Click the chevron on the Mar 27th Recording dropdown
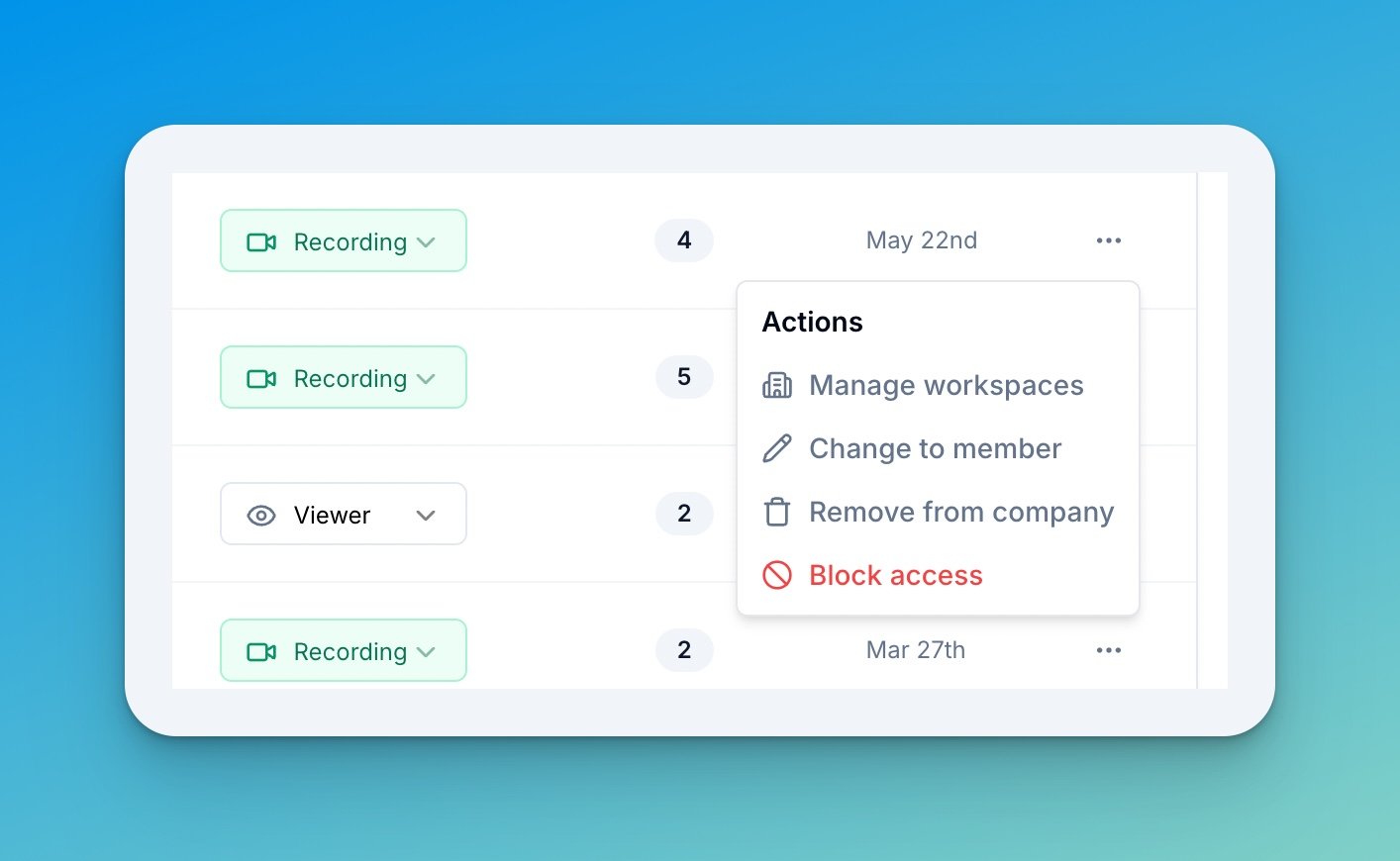The width and height of the screenshot is (1400, 861). coord(426,652)
